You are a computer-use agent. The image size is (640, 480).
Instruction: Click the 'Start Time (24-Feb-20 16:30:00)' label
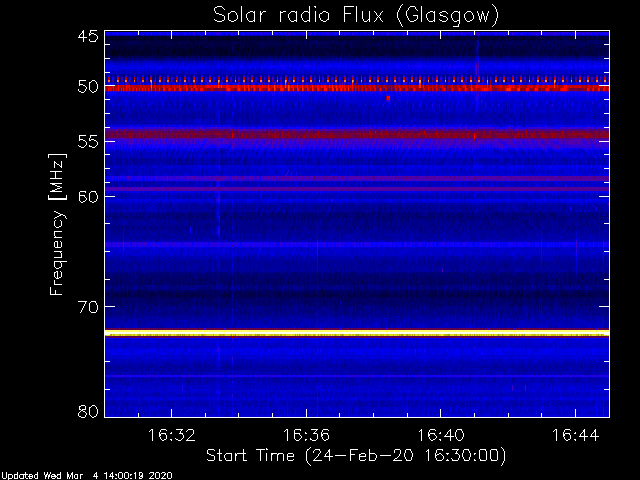click(x=356, y=456)
